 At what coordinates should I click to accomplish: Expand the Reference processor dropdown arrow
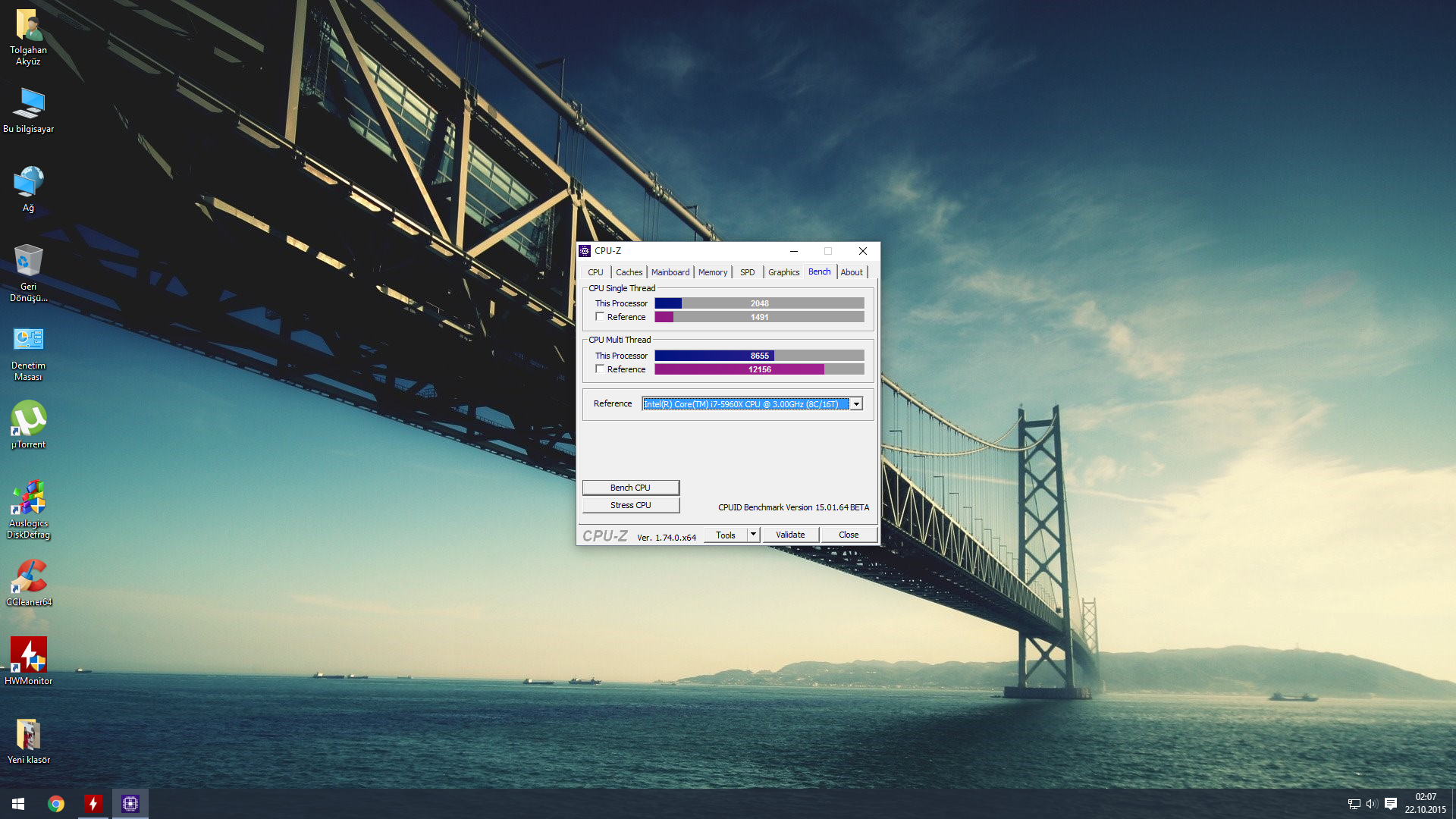[856, 404]
